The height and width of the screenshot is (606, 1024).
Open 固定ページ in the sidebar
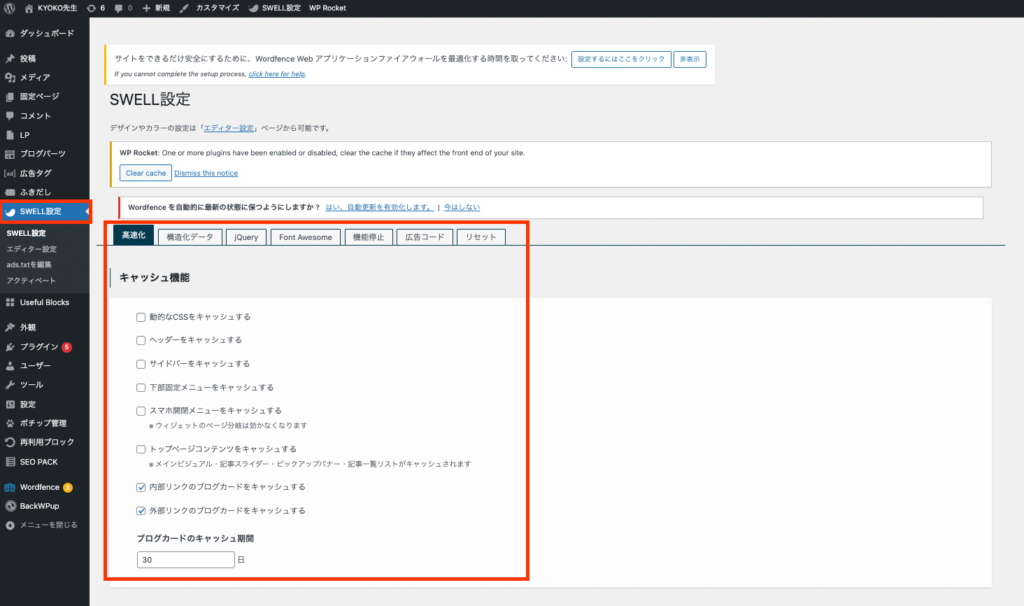tap(44, 96)
